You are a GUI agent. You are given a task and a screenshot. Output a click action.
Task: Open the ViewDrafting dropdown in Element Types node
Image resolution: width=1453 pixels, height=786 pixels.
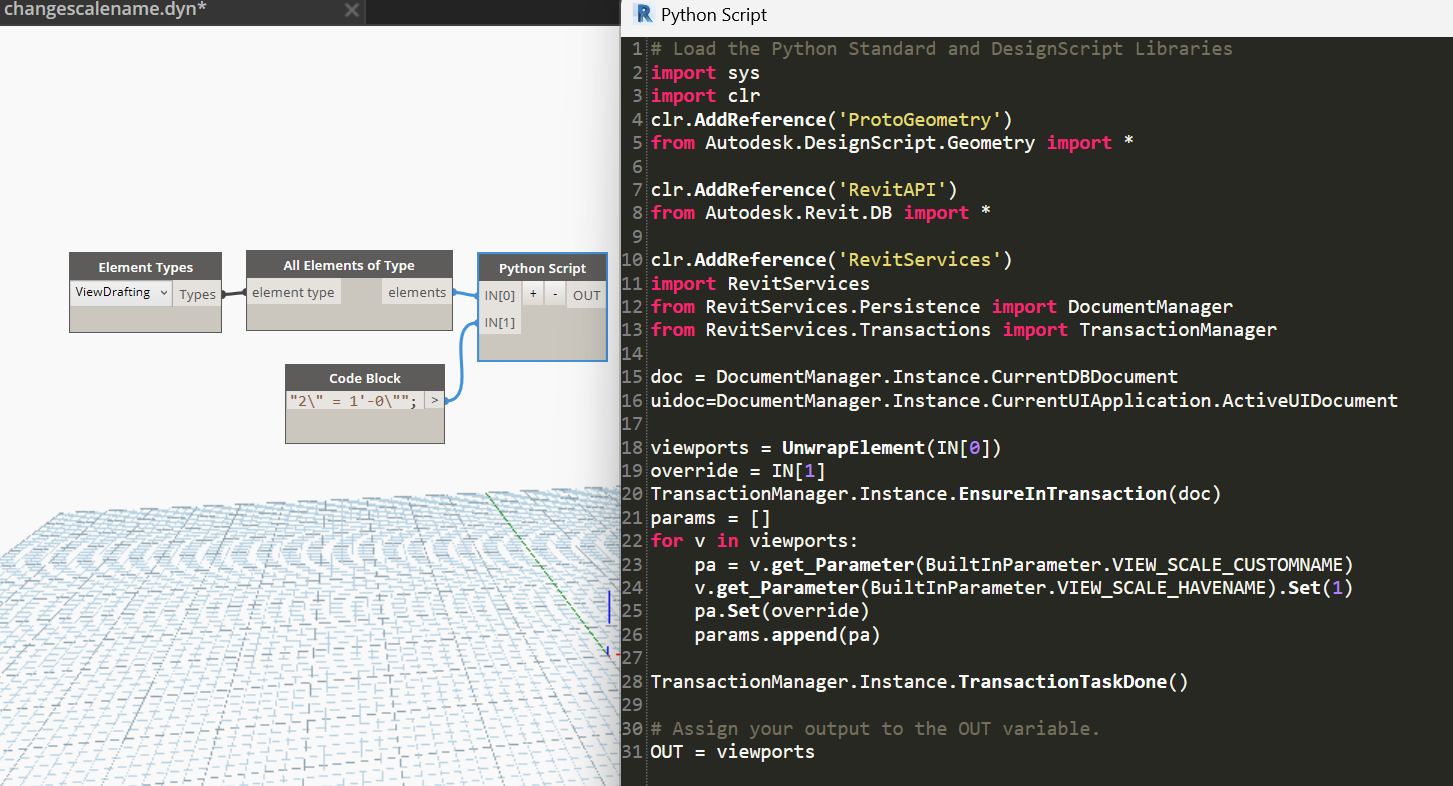pyautogui.click(x=122, y=293)
